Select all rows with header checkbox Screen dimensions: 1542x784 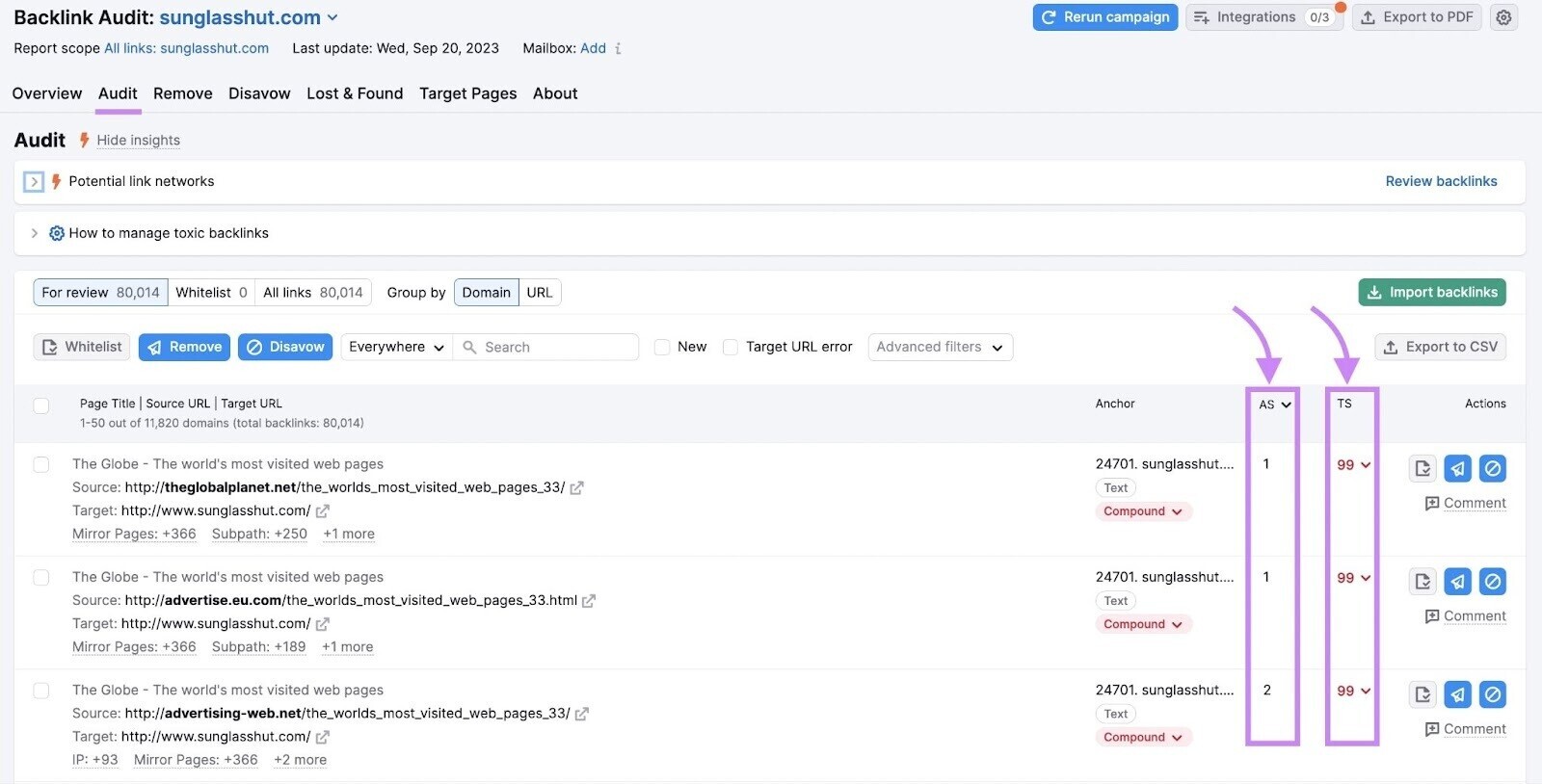tap(41, 405)
